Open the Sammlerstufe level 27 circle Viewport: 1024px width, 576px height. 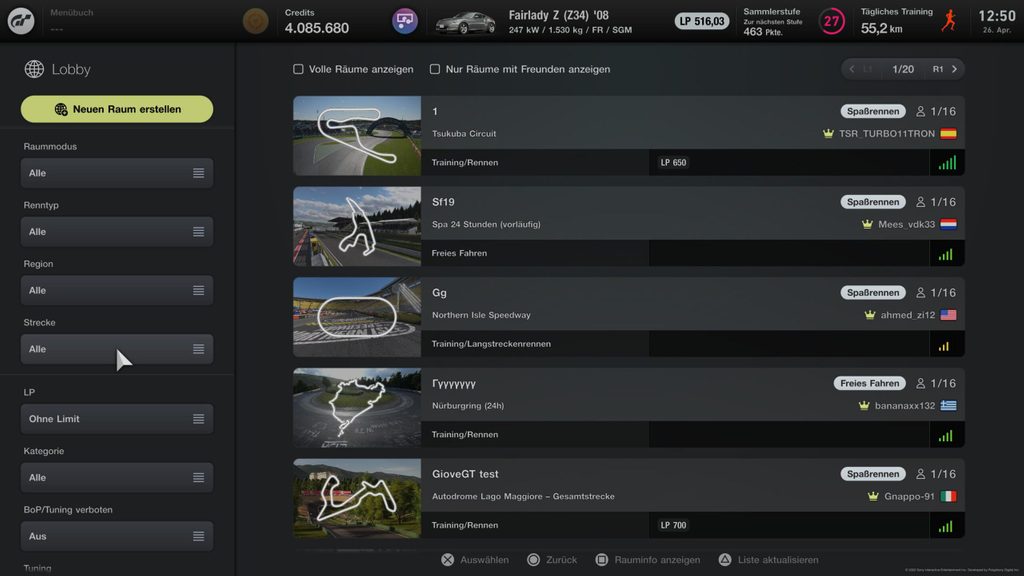(831, 22)
